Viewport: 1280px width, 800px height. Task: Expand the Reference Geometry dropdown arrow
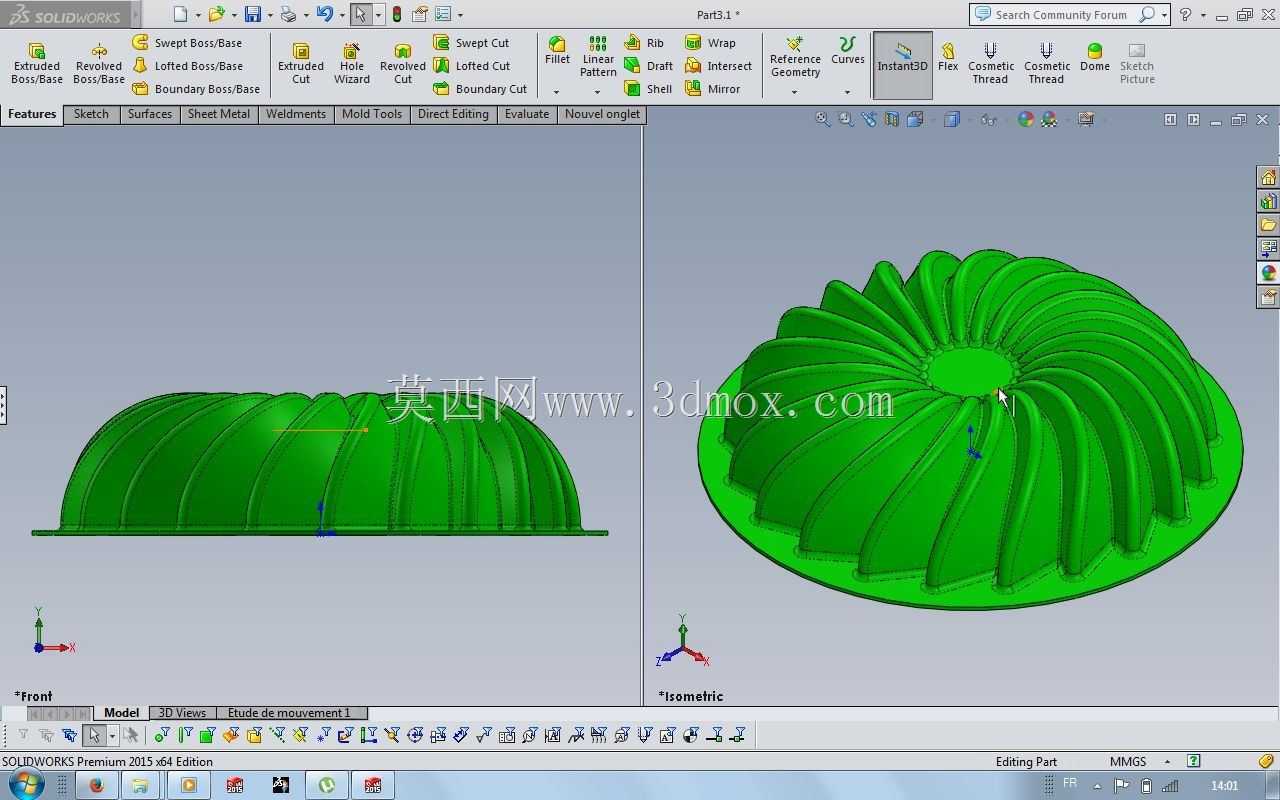[795, 92]
